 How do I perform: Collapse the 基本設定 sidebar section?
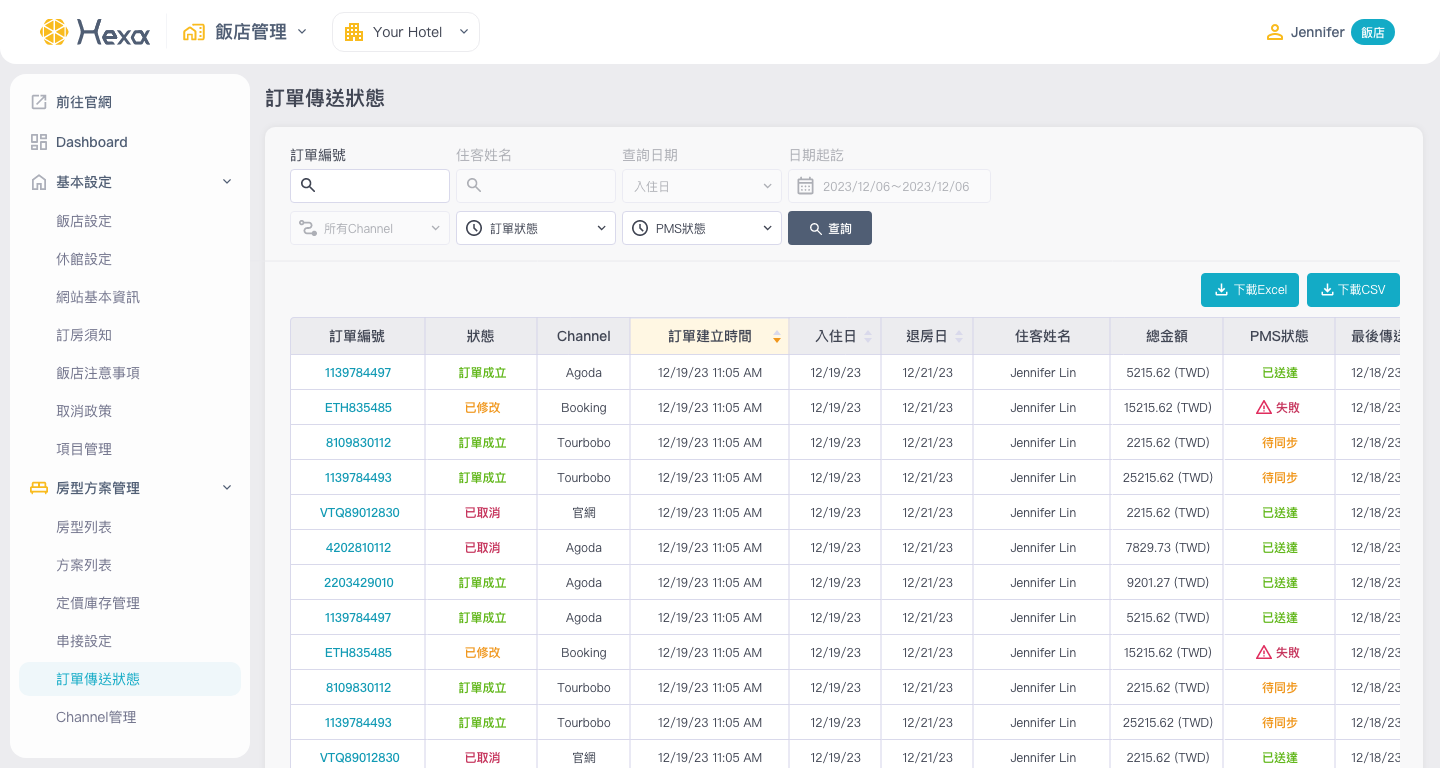pos(227,182)
